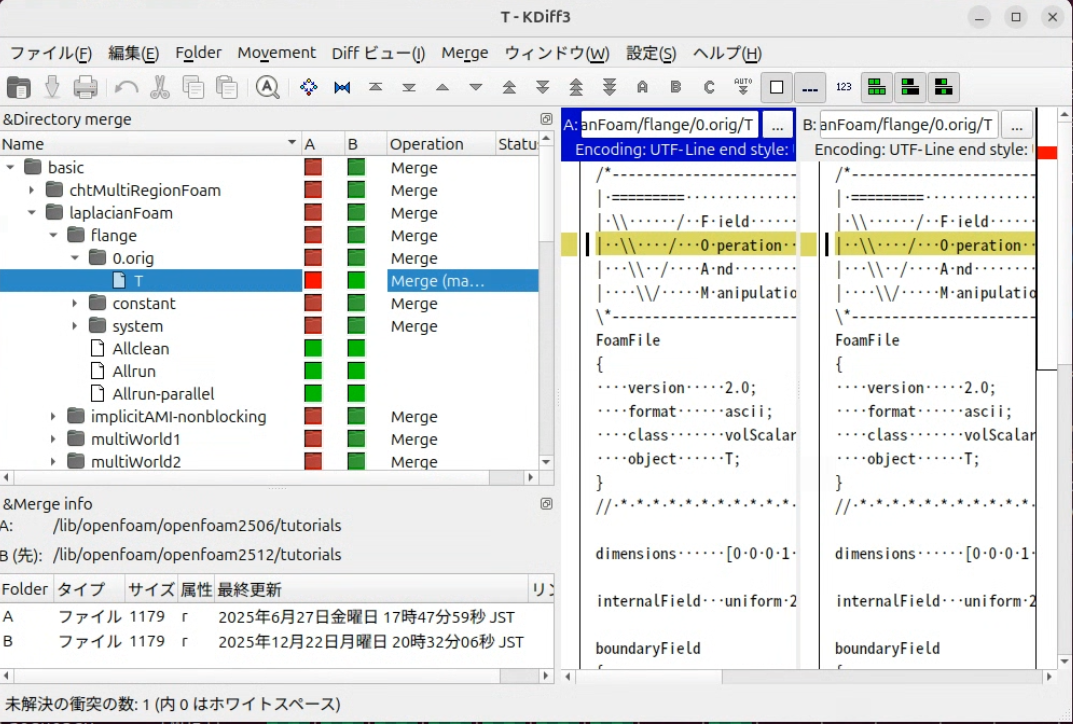This screenshot has width=1073, height=724.
Task: Toggle Show white space characters button
Action: (810, 87)
